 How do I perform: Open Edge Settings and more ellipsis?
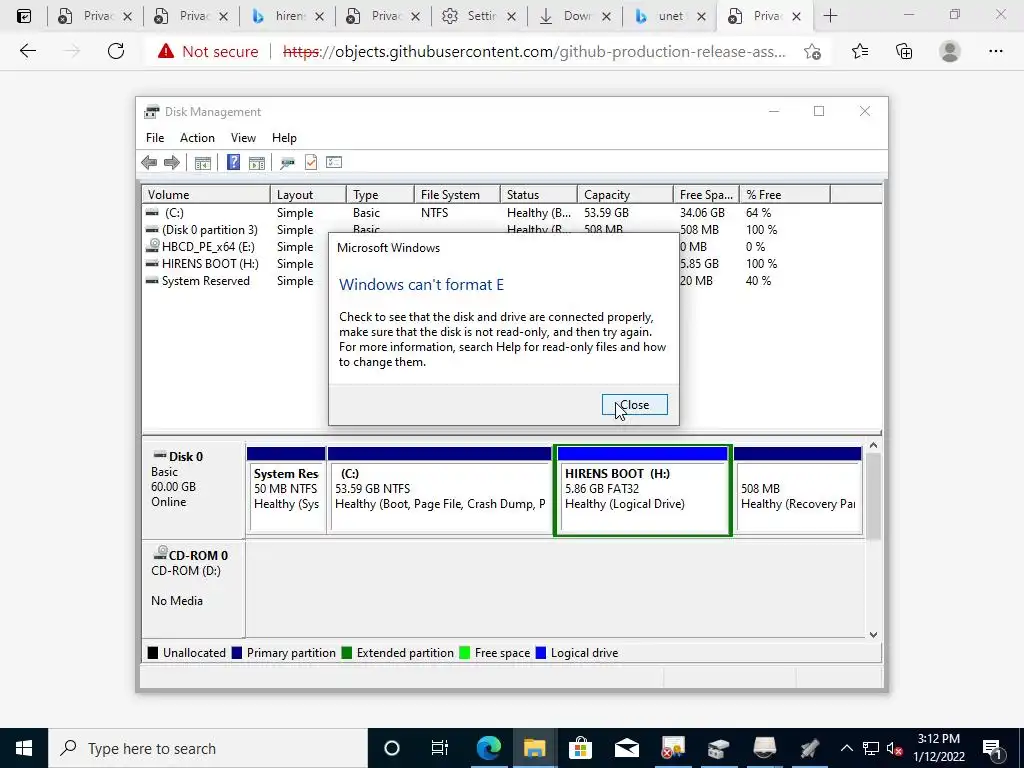(995, 51)
